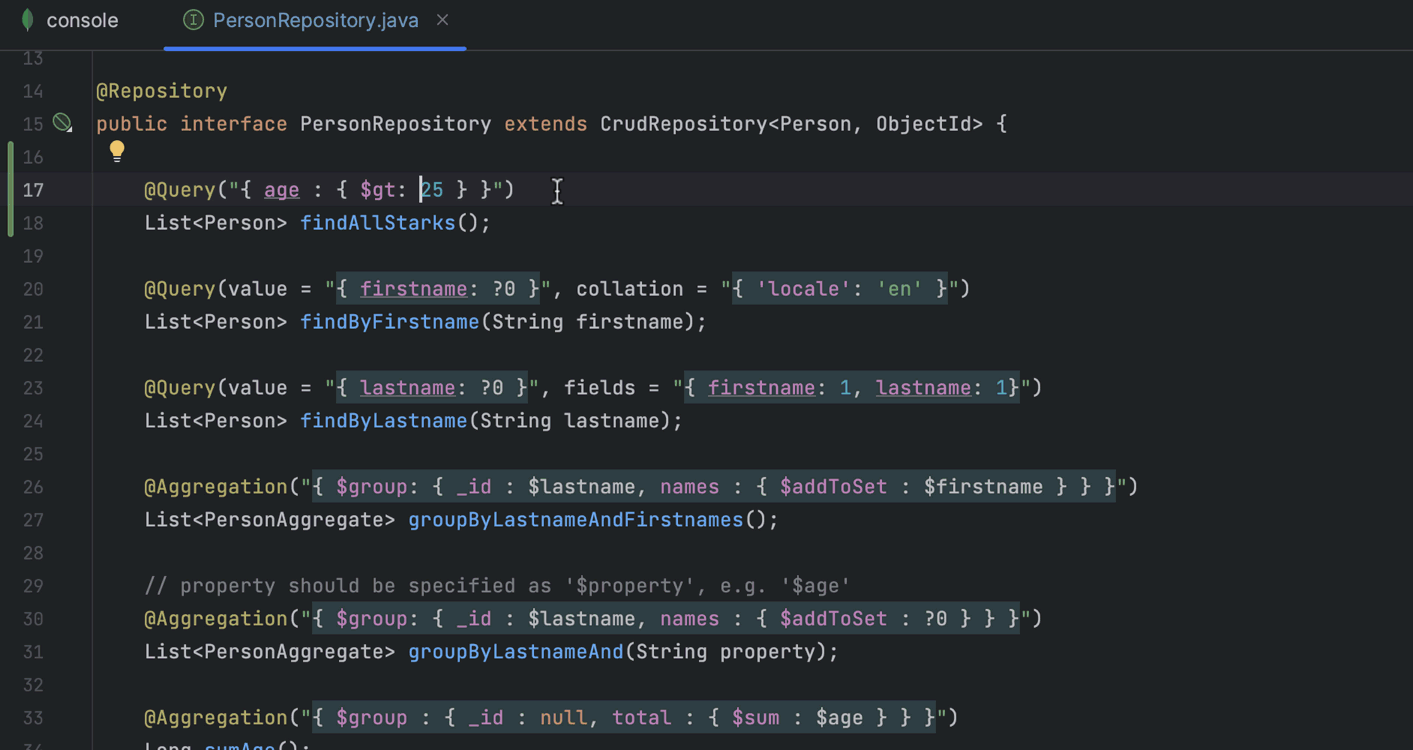The height and width of the screenshot is (750, 1413).
Task: Click the findByLastname method name
Action: click(383, 421)
